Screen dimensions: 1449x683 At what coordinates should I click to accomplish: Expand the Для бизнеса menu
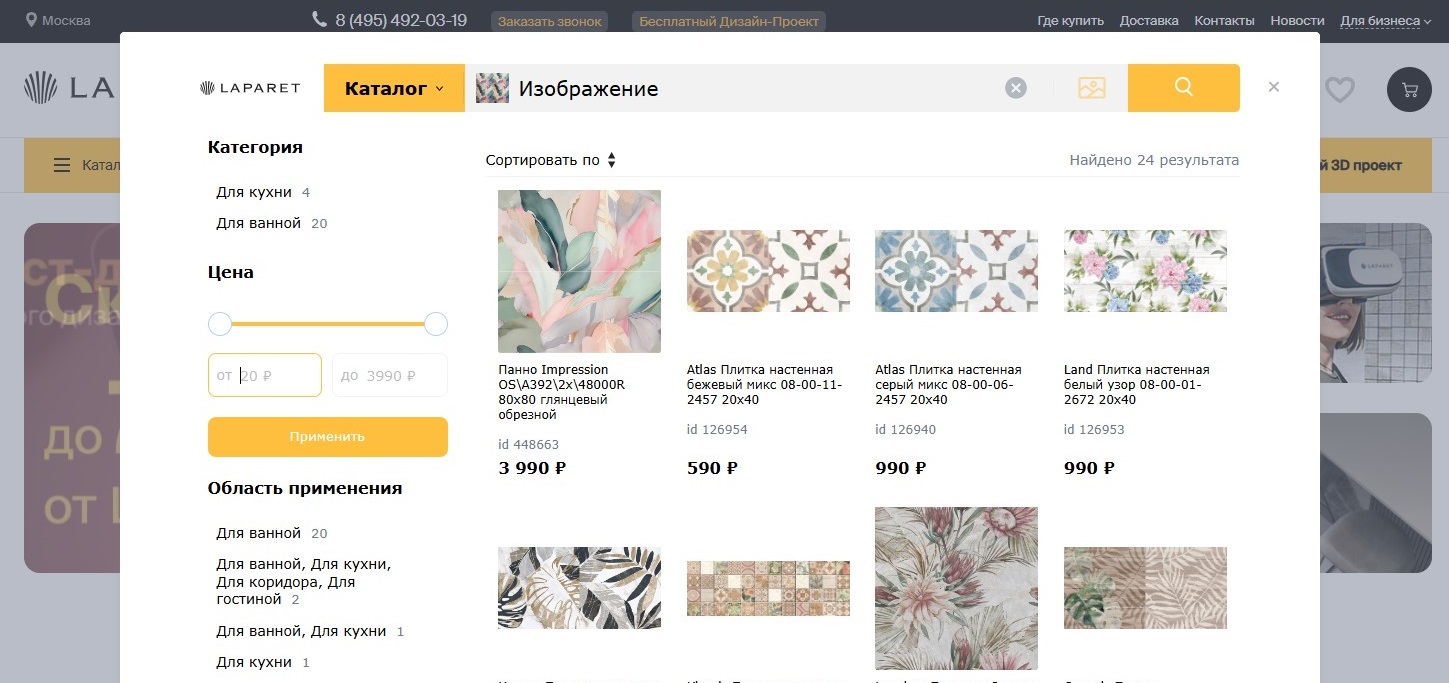coord(1385,20)
